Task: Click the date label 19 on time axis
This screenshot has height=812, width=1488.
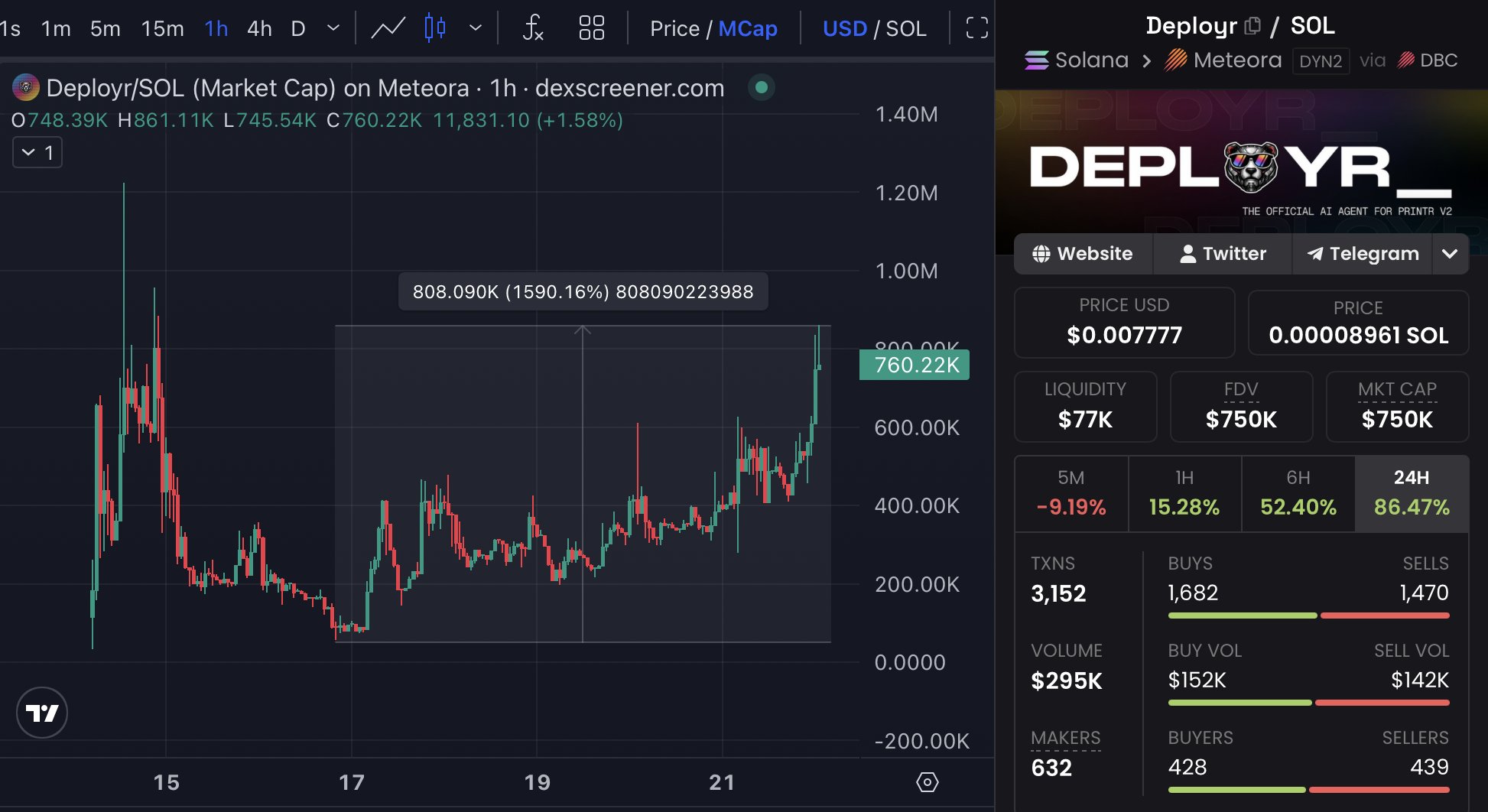Action: [538, 782]
